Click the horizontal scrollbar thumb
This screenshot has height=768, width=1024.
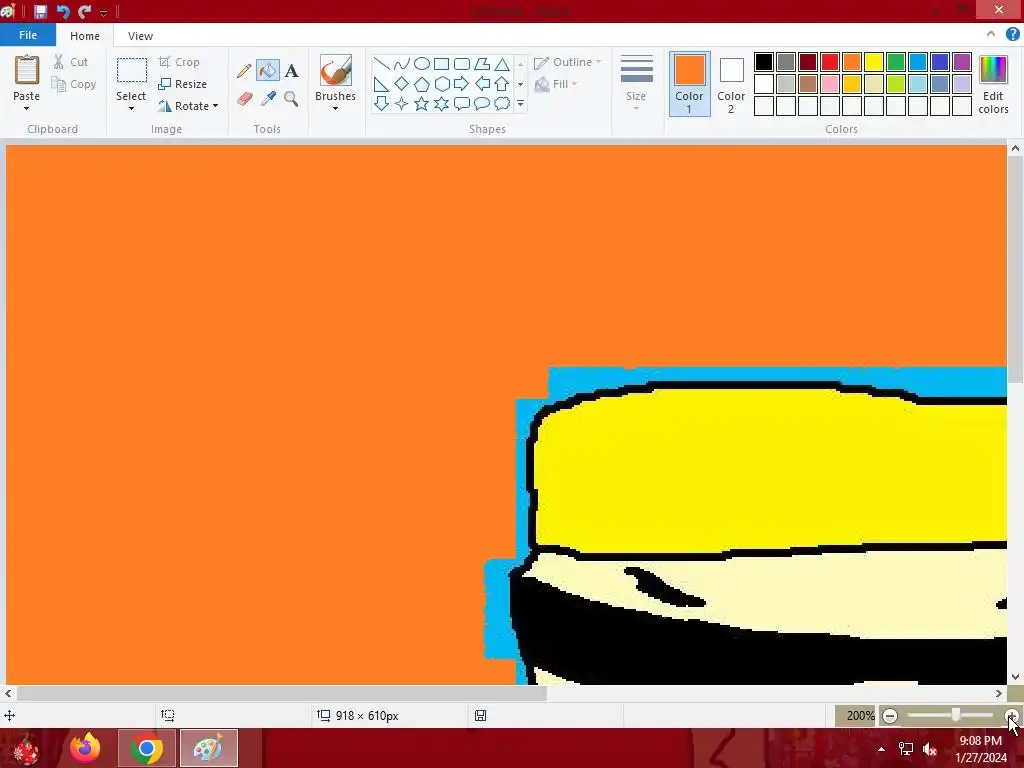coord(281,694)
